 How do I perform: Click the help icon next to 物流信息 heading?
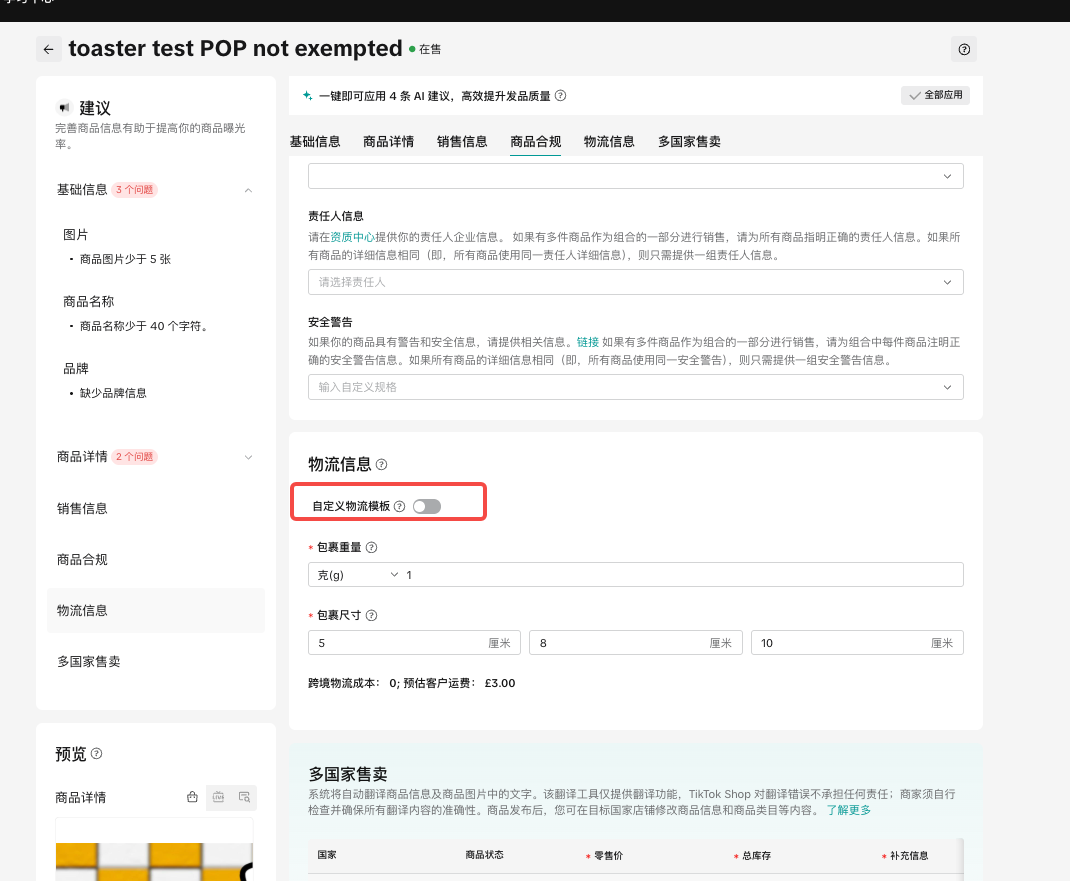(381, 465)
